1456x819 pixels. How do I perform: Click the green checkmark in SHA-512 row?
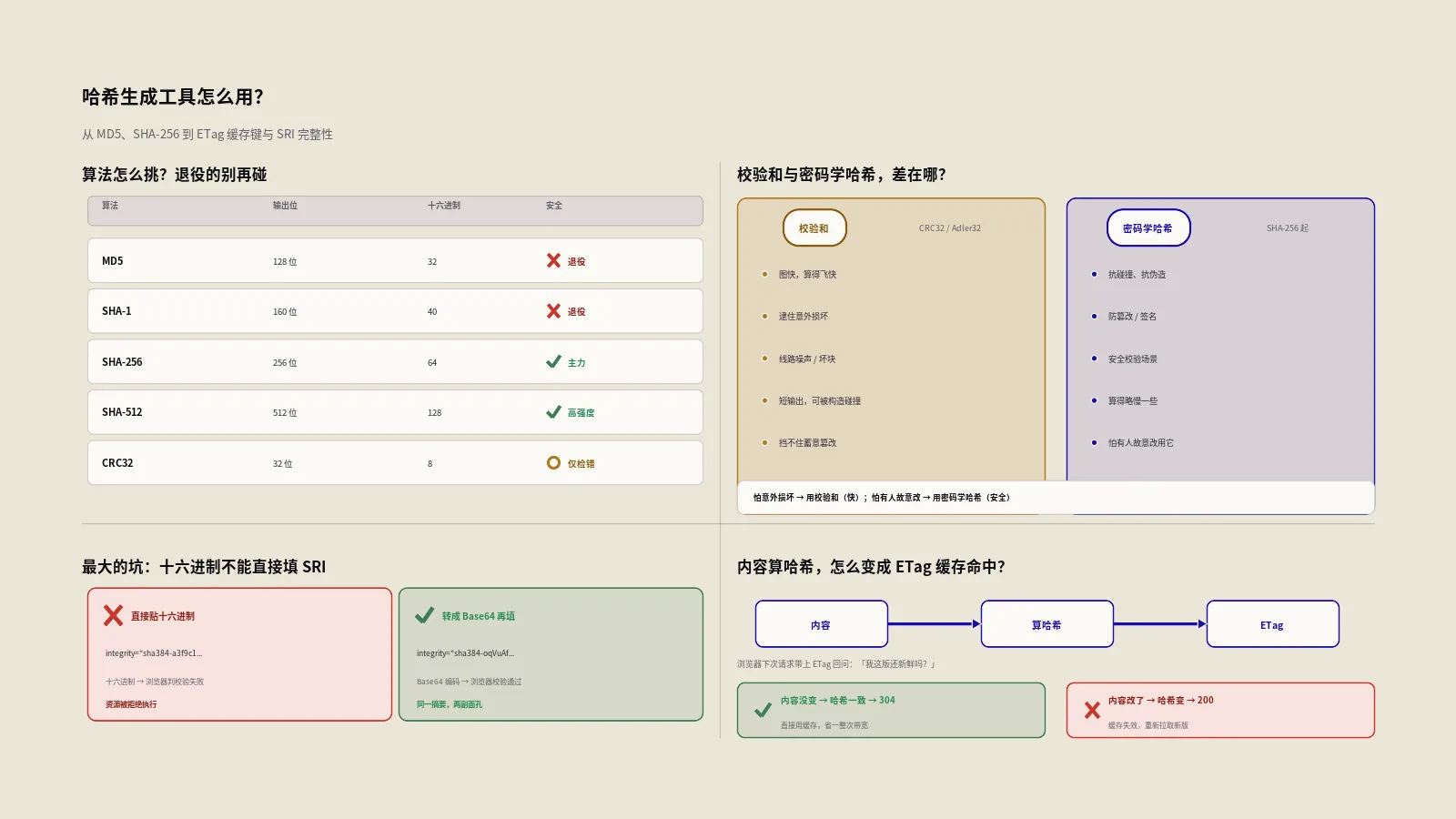tap(553, 412)
